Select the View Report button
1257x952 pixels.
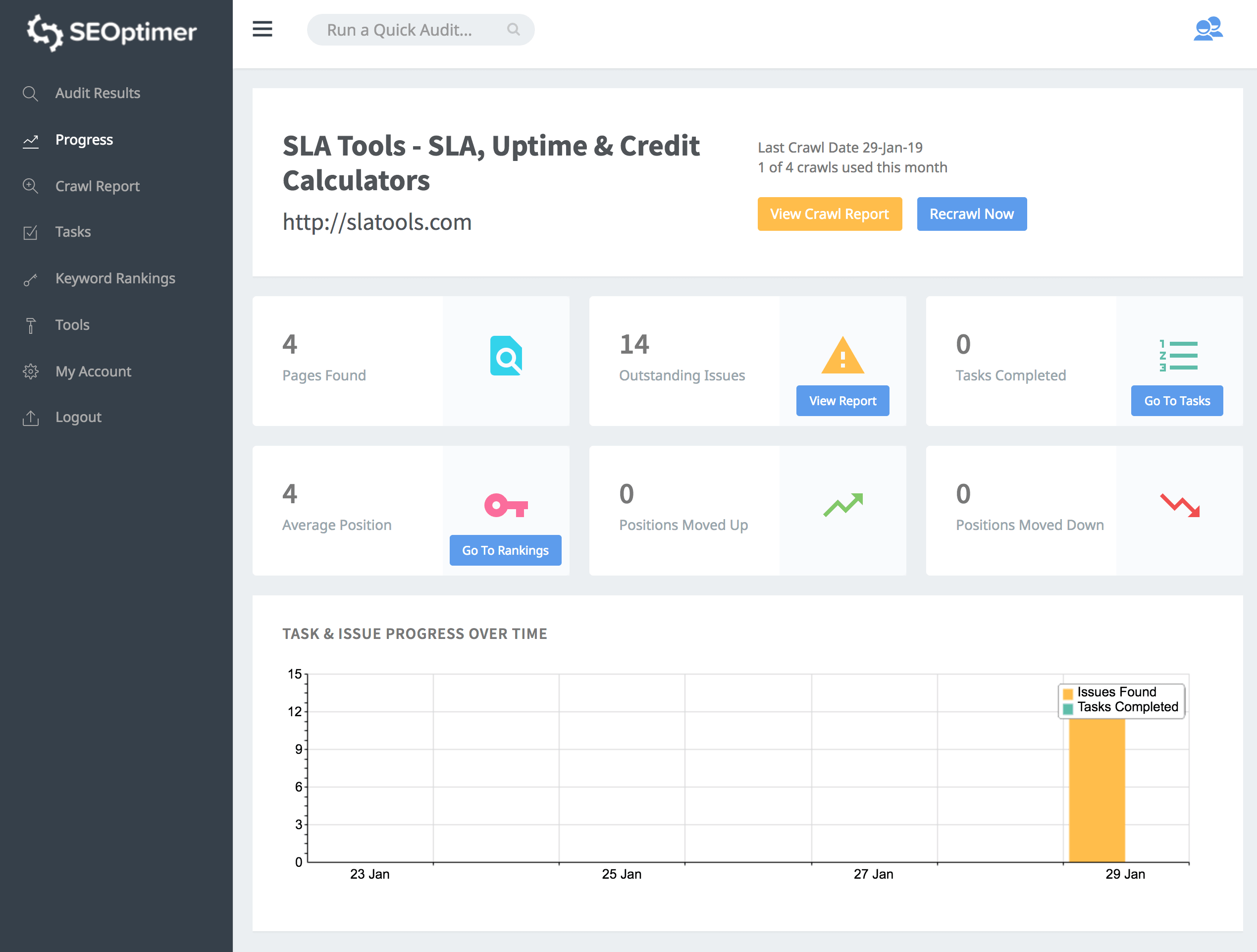pos(842,401)
